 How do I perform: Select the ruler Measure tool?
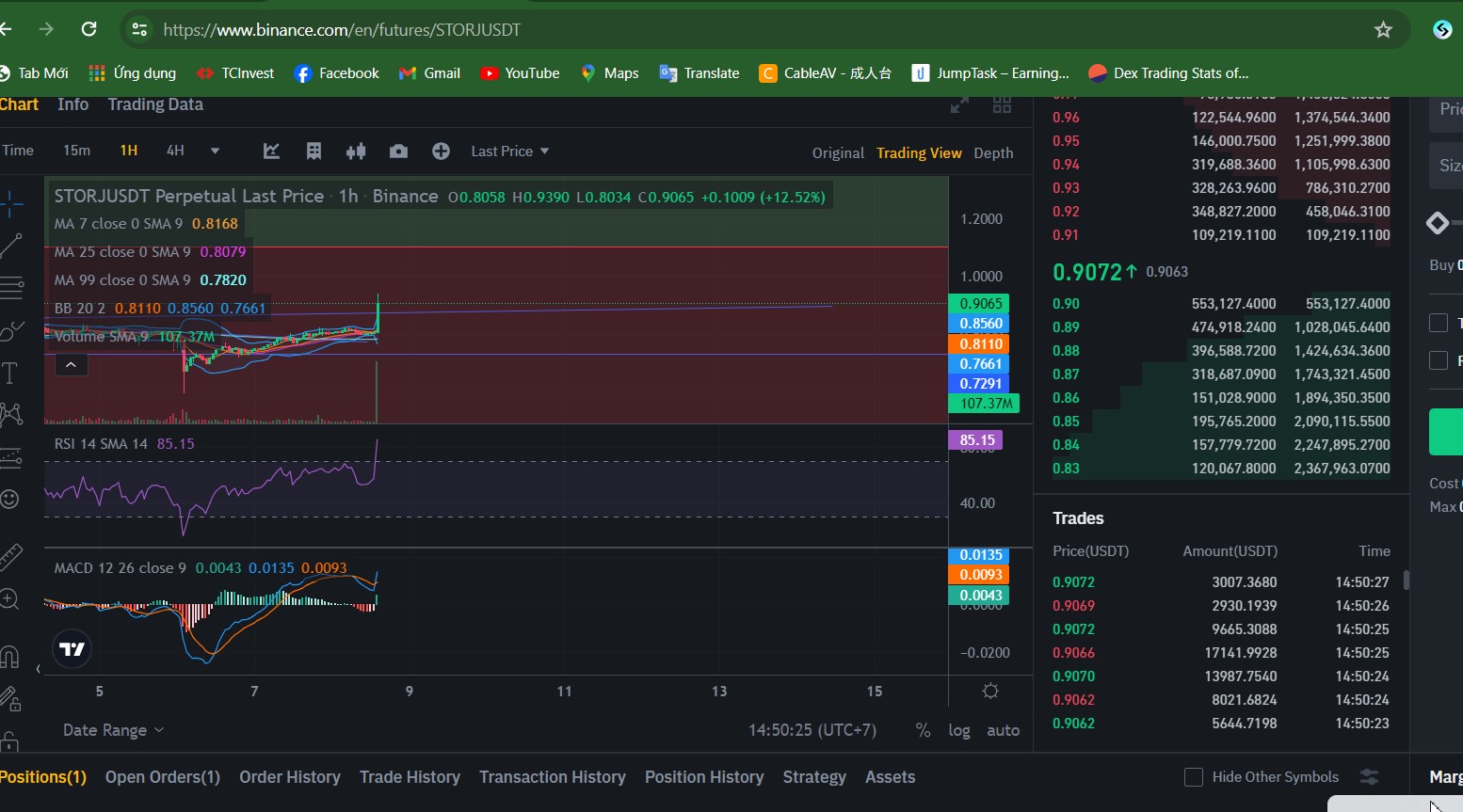click(9, 556)
